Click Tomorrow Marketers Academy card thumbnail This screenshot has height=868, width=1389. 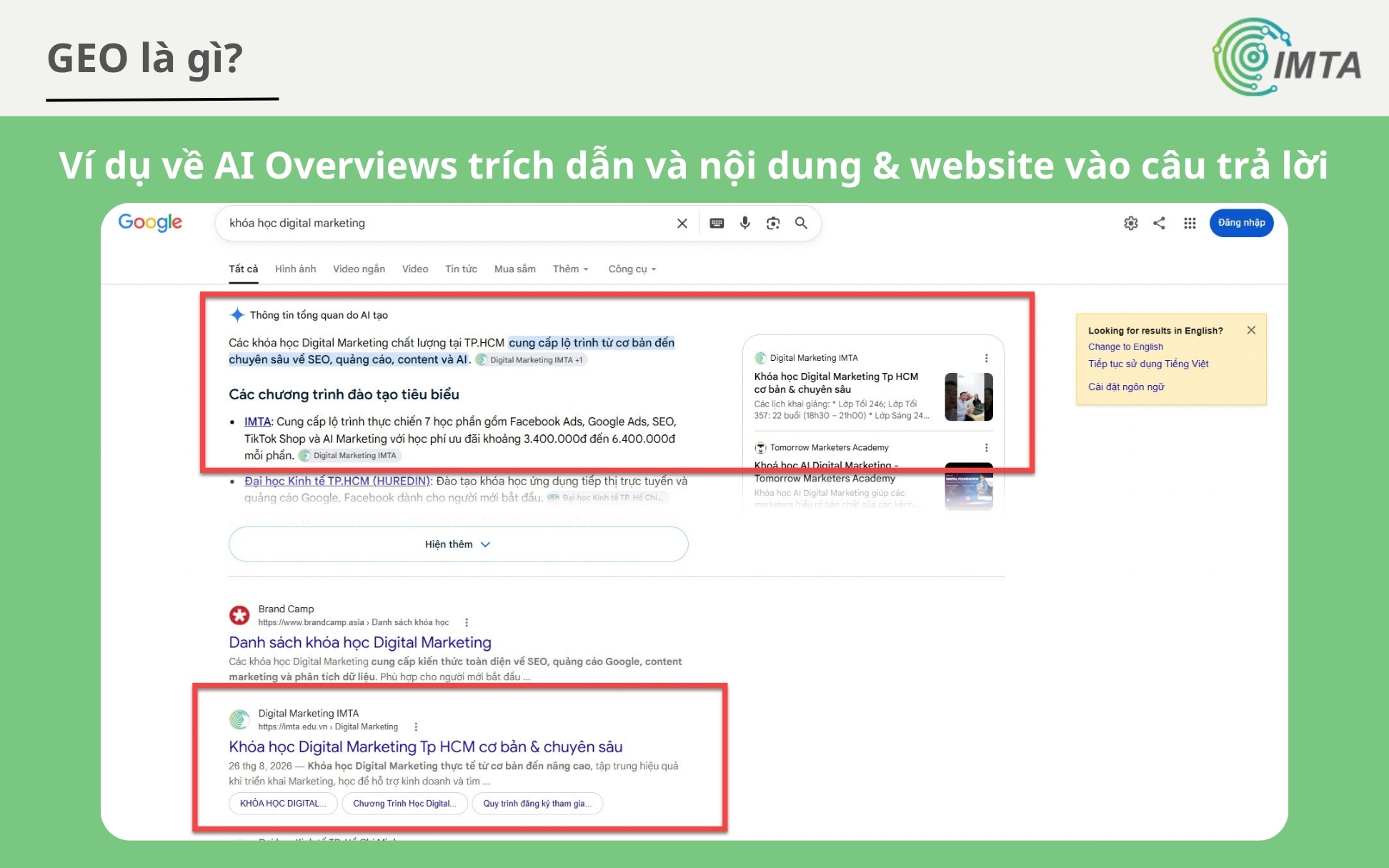coord(968,486)
